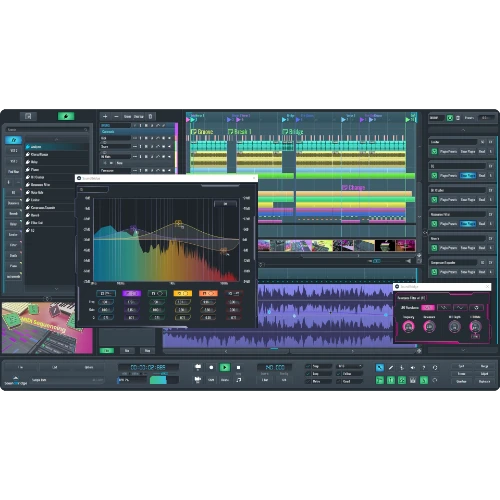
Task: Open the third menu in bottom-left menu bar
Action: pos(89,367)
